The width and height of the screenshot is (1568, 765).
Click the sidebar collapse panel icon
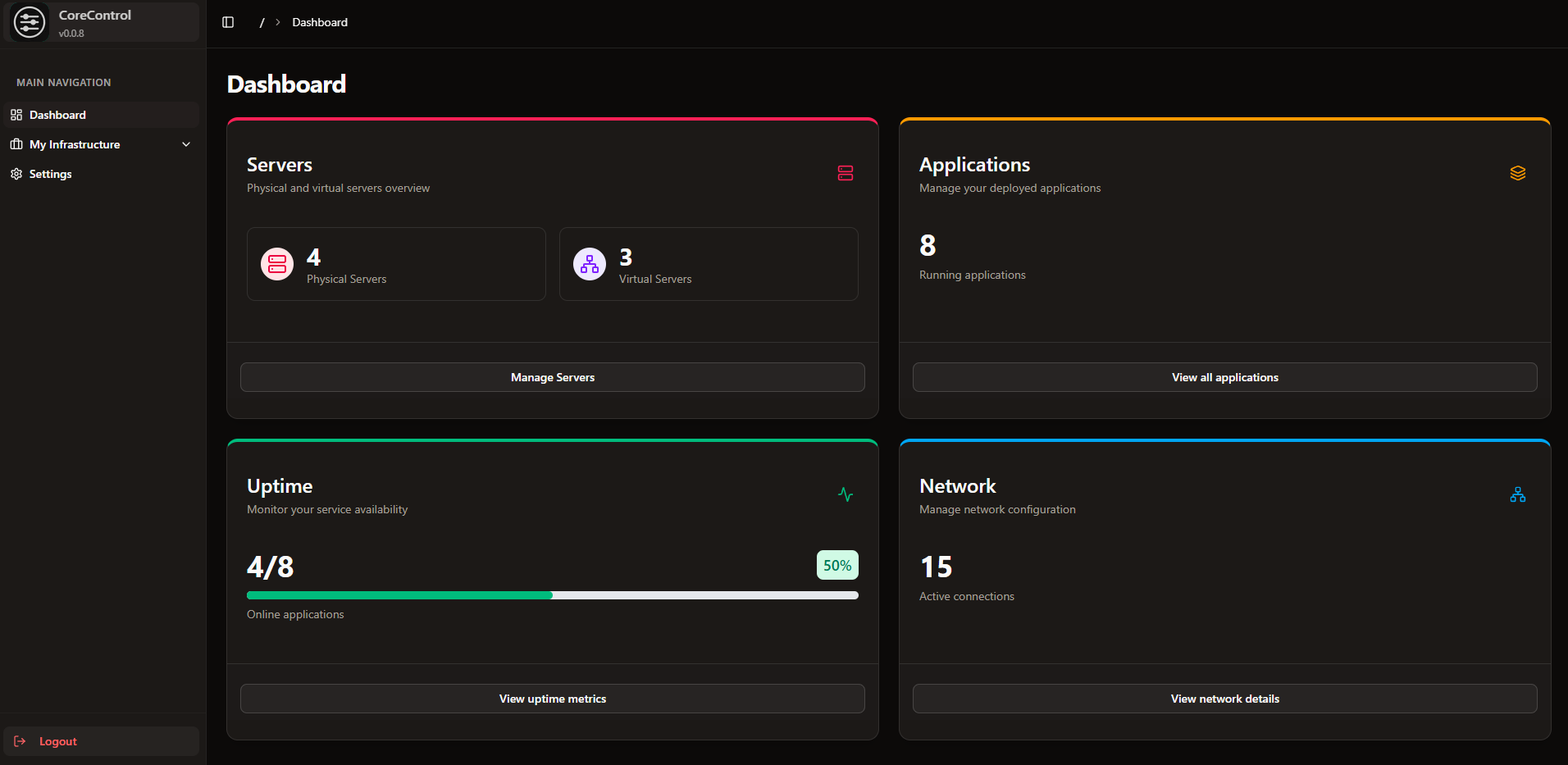coord(227,22)
